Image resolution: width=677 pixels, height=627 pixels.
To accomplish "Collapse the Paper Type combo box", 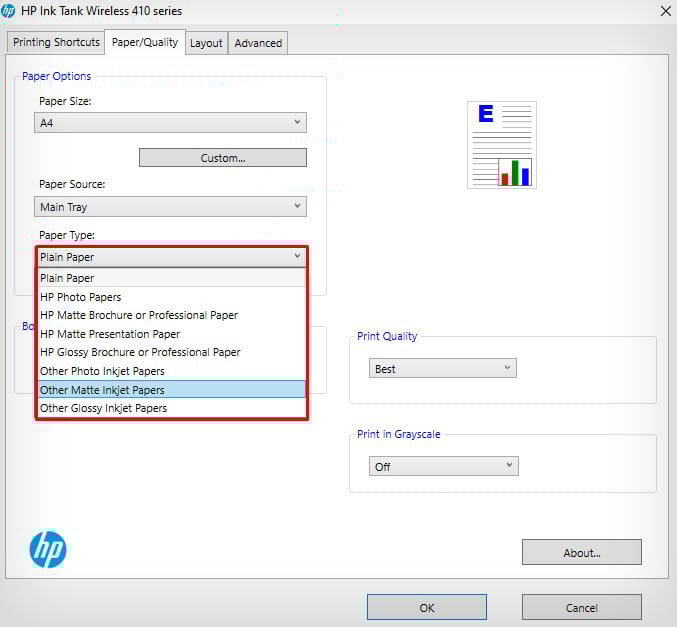I will (x=171, y=257).
